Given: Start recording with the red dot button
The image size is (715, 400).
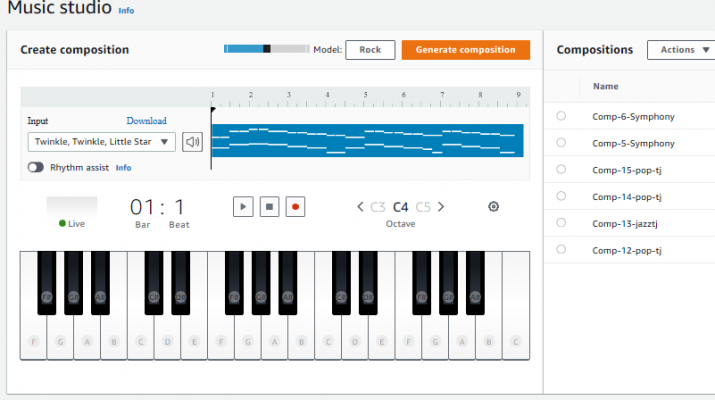Looking at the screenshot, I should coord(295,207).
